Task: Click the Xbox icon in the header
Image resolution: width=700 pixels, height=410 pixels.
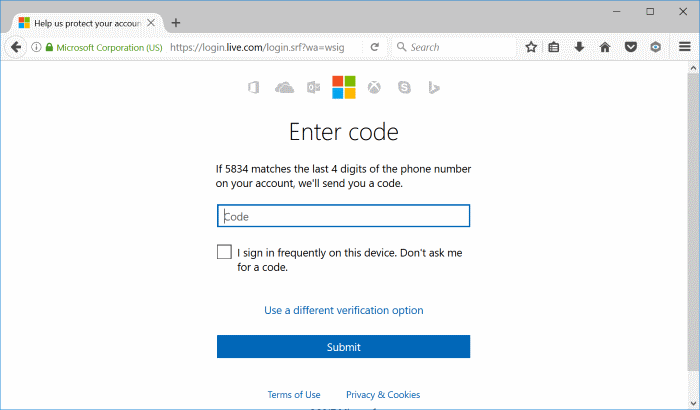Action: click(x=374, y=87)
